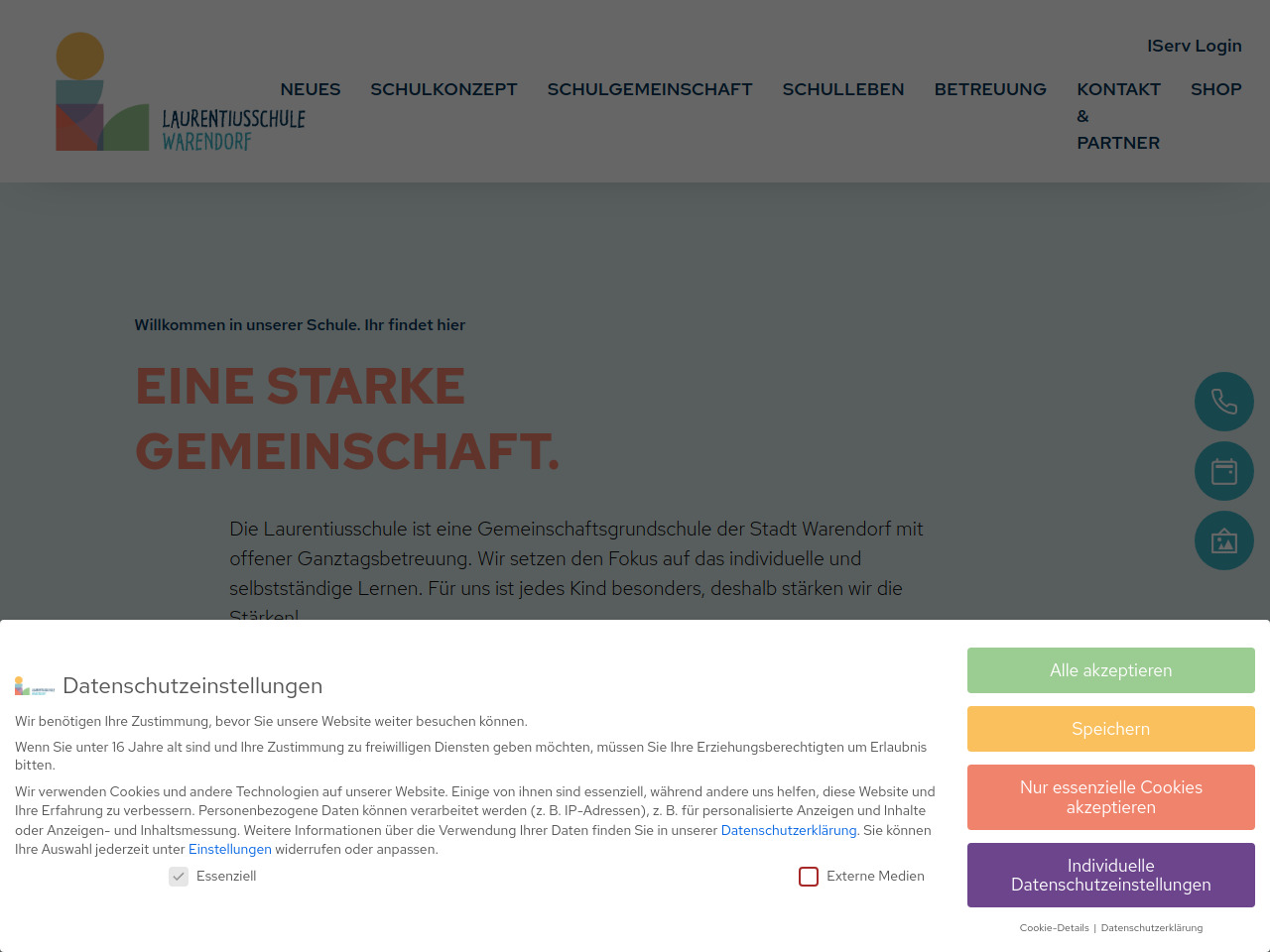Viewport: 1270px width, 952px height.
Task: Click the photo gallery icon
Action: 1223,540
